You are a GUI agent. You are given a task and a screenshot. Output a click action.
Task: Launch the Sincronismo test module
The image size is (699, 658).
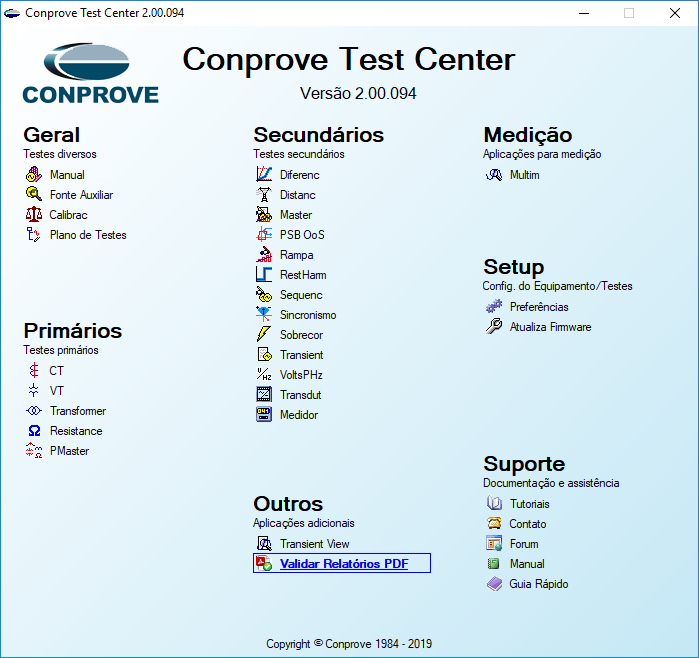click(x=308, y=315)
